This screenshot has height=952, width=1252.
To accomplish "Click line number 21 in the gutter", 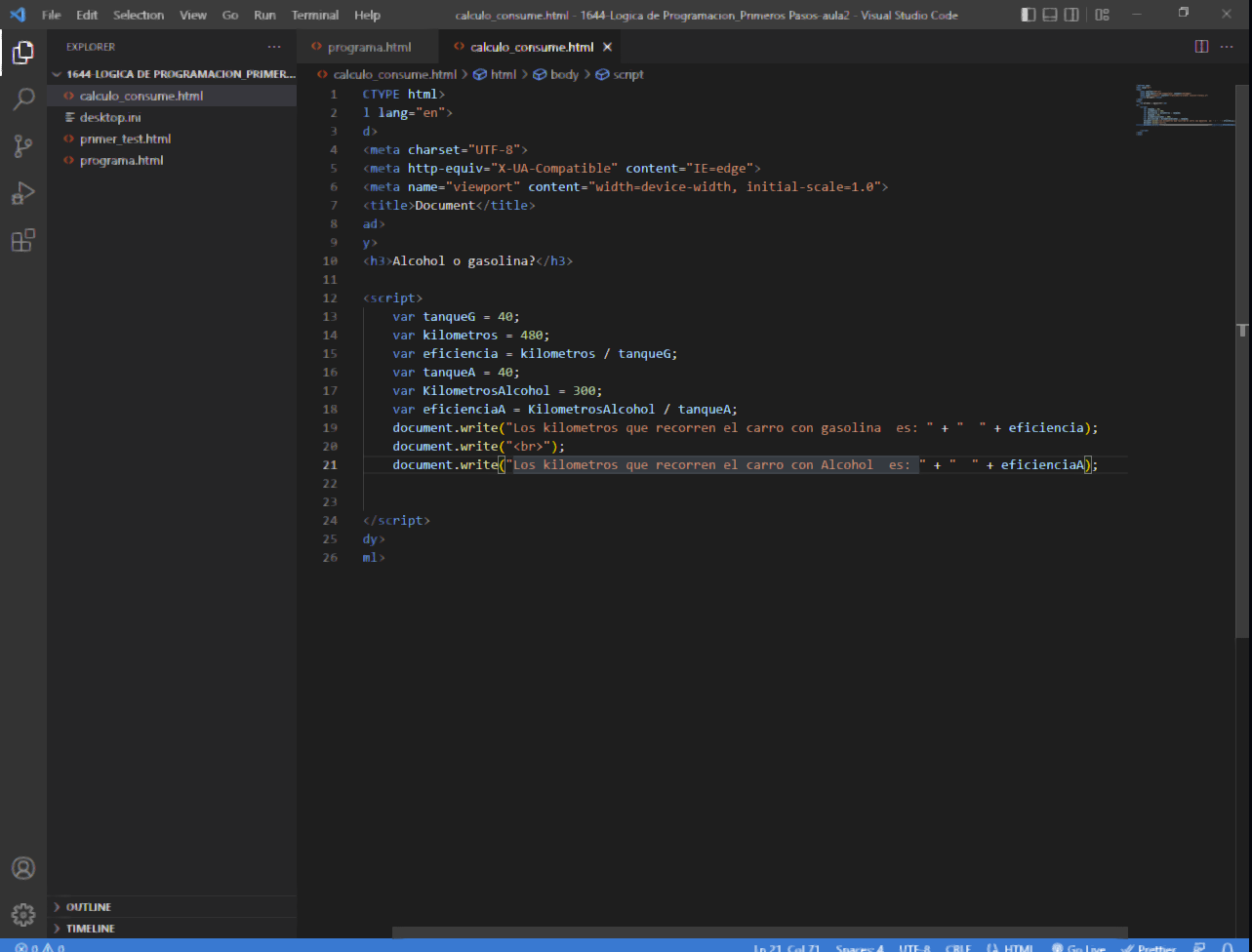I will [330, 465].
